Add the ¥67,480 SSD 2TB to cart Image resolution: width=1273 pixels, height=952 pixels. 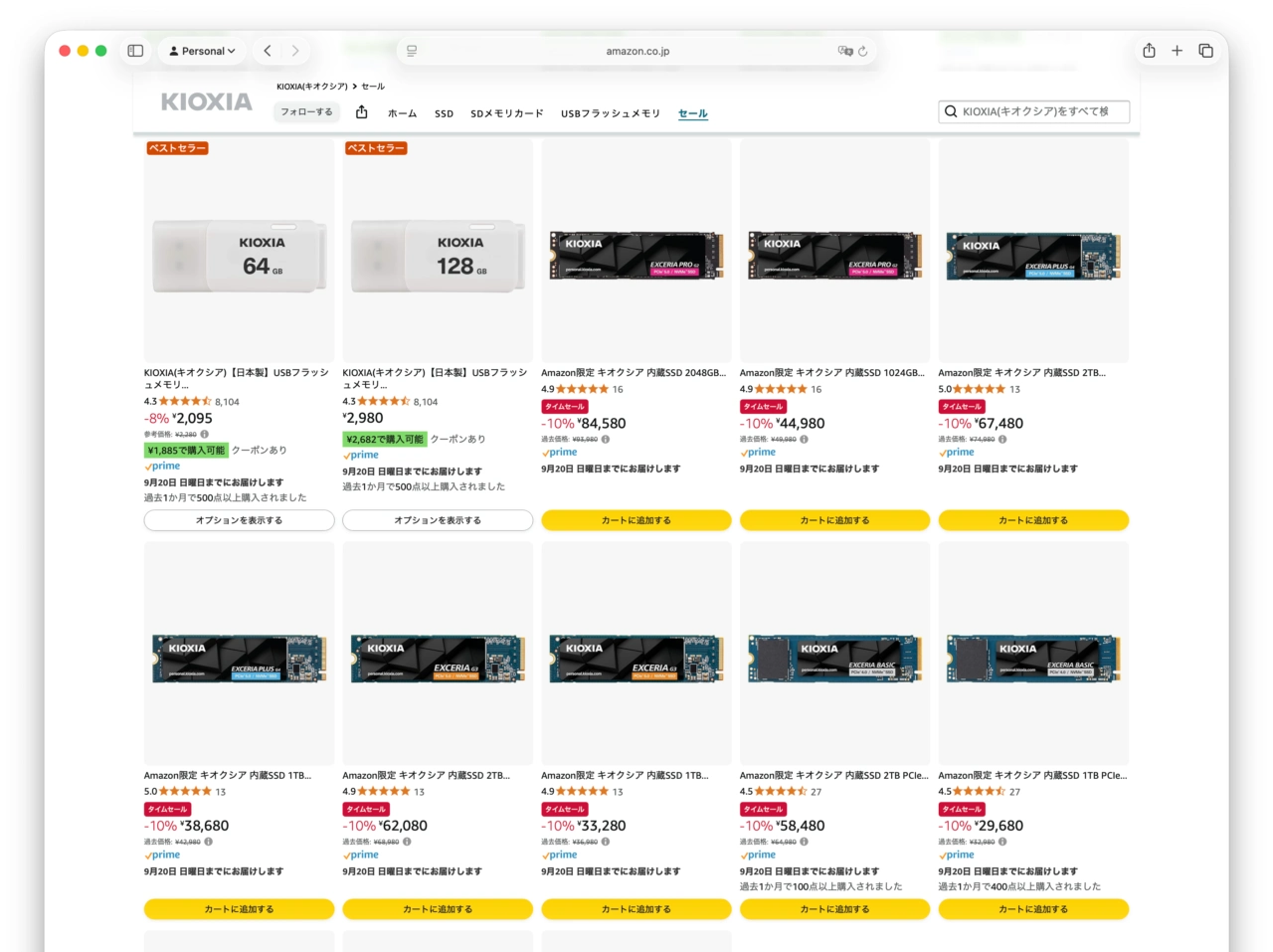coord(1033,520)
